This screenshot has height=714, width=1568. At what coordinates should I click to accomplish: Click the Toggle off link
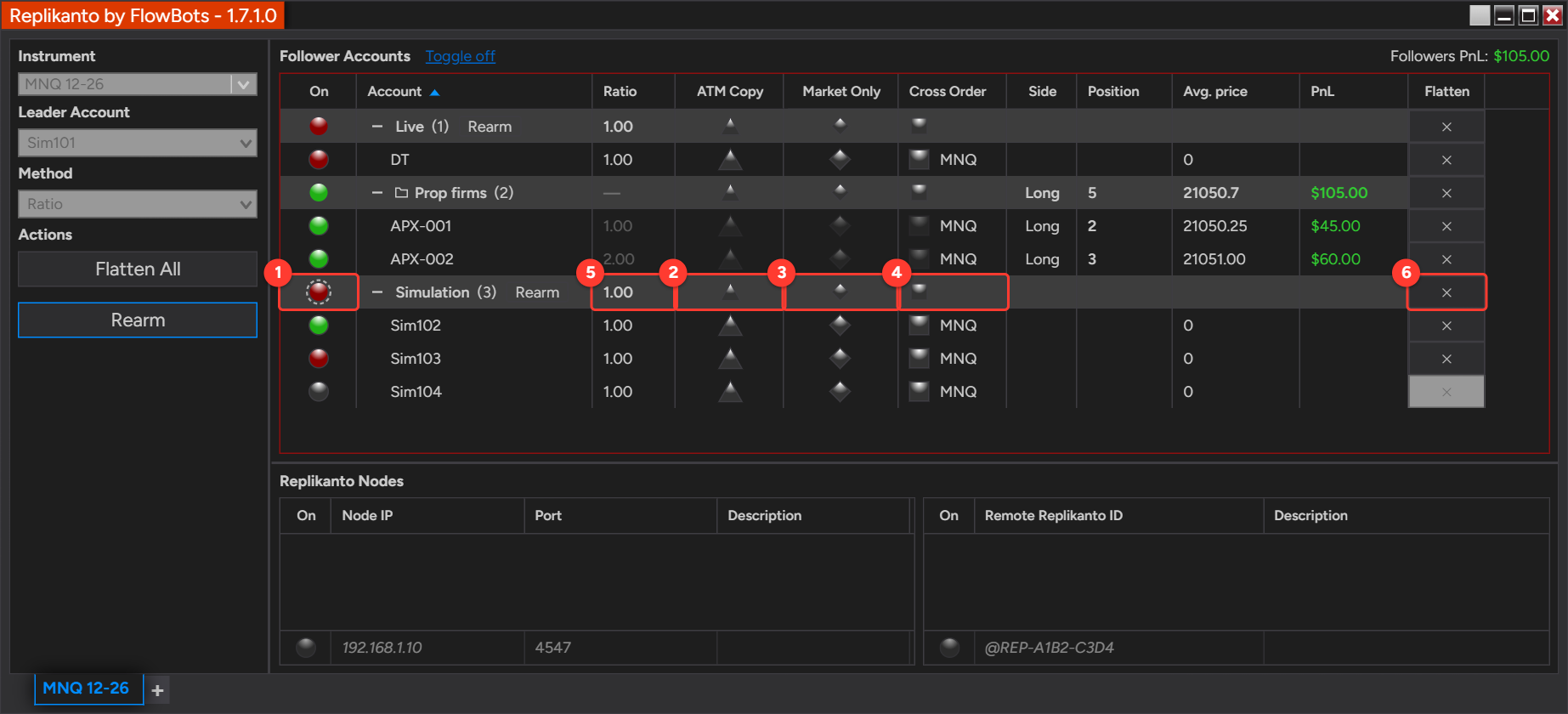460,56
